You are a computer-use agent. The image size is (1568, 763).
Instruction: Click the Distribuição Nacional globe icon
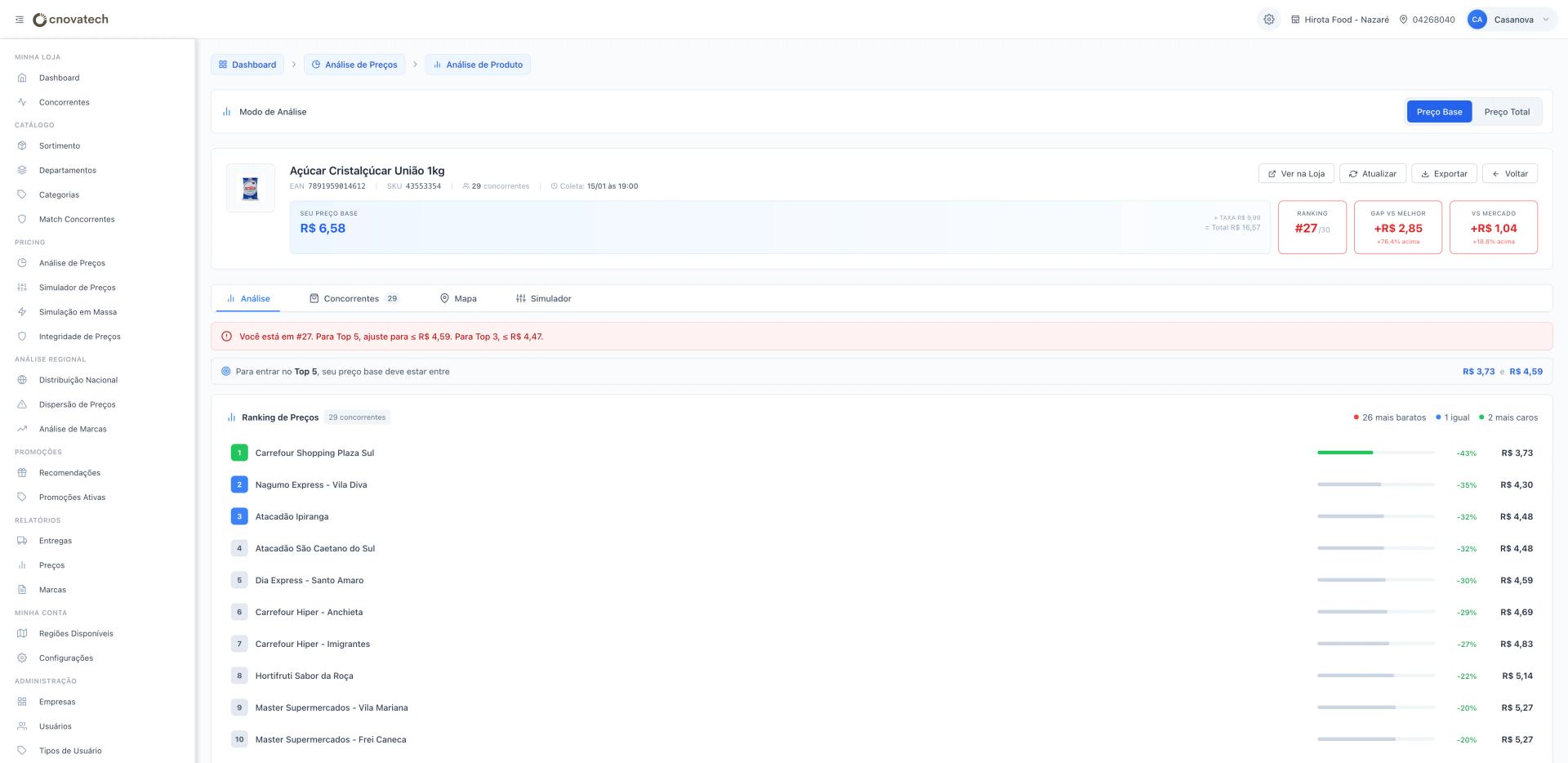(22, 380)
